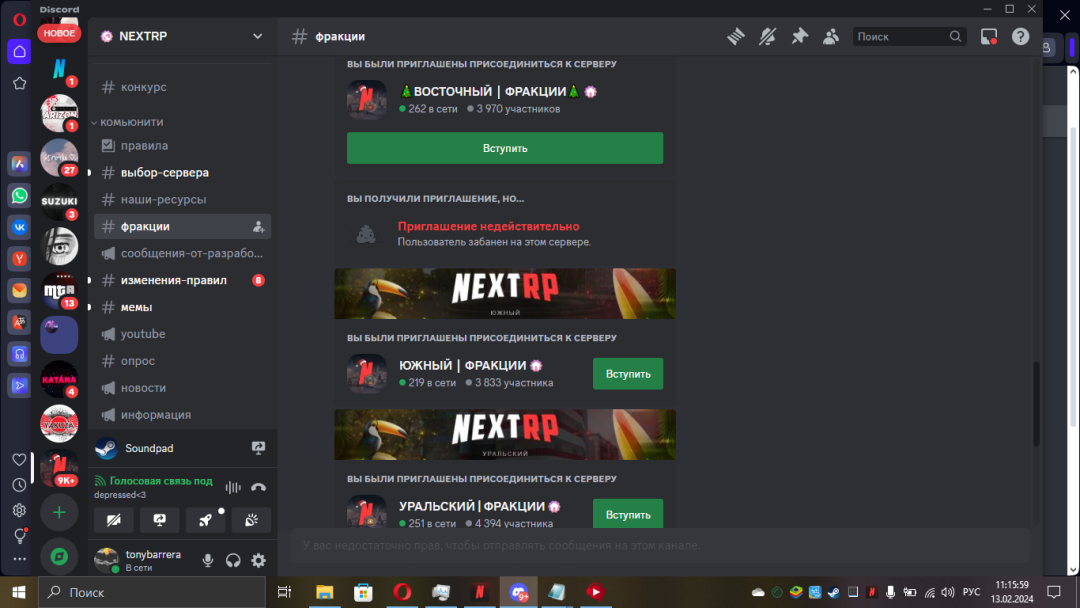1080x608 pixels.
Task: Open the tonybarrera user profile panel
Action: [x=142, y=560]
